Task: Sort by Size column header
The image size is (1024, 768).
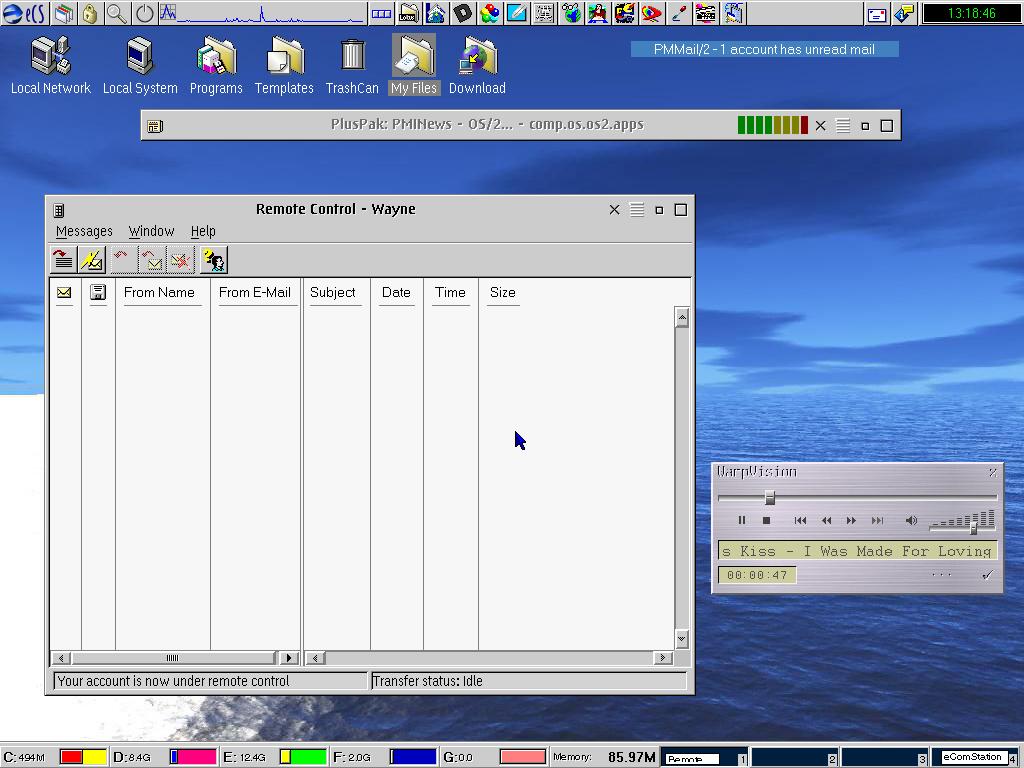Action: tap(503, 293)
